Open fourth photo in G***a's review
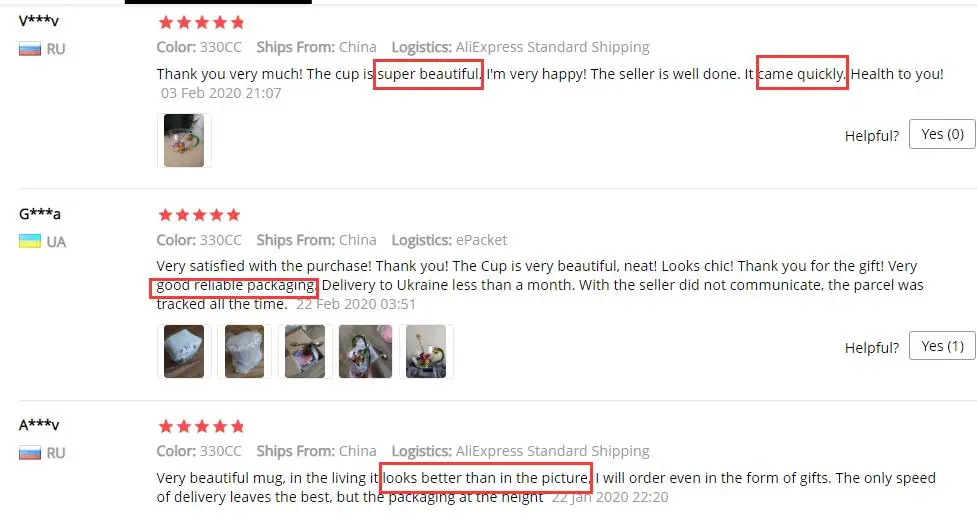977x523 pixels. 365,351
